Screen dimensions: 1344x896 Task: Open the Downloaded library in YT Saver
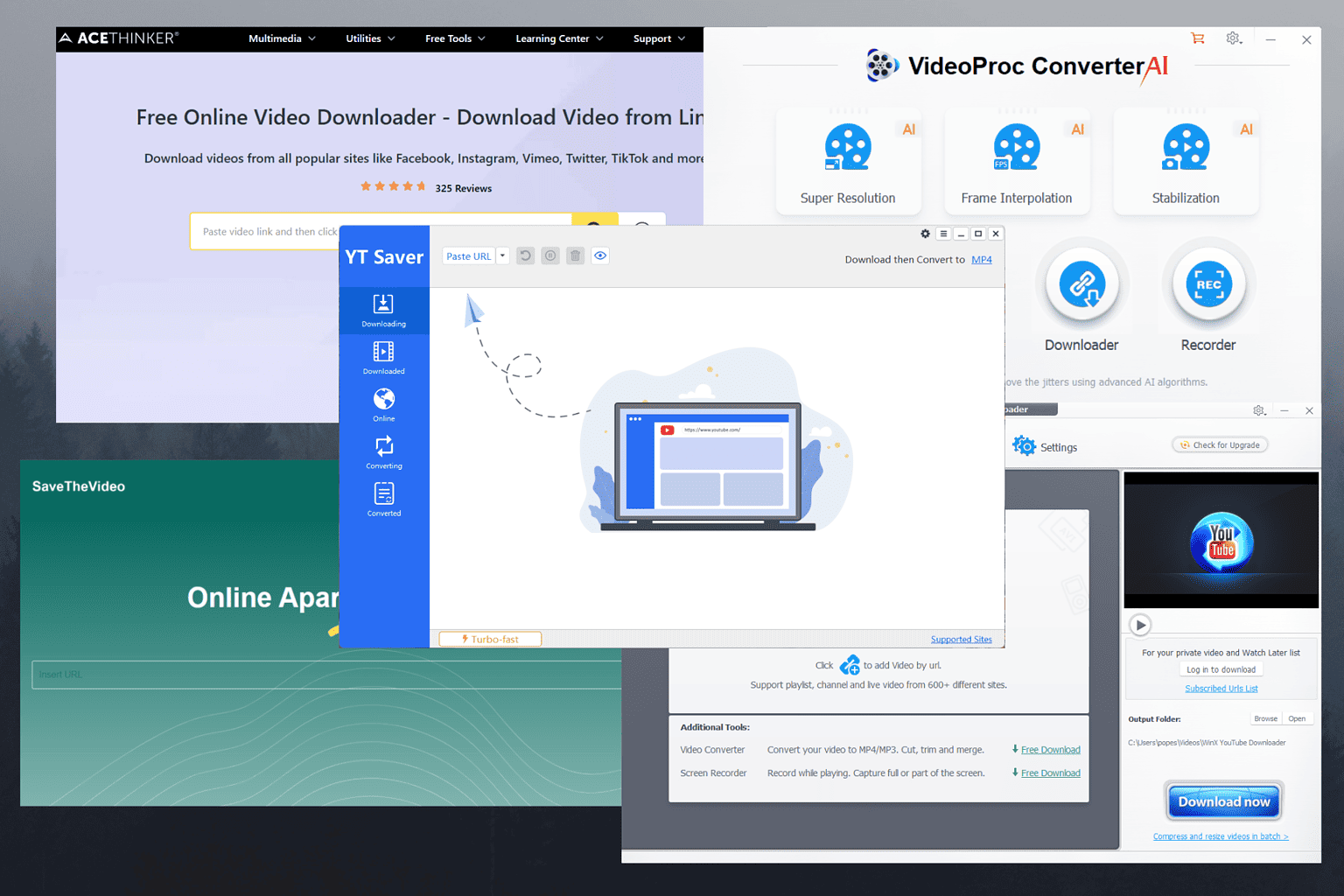(383, 357)
